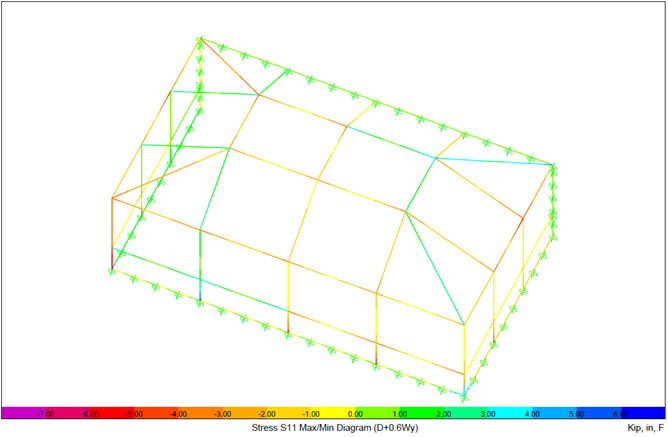Click the orange-red swatch between -5.00 and -4.00
The image size is (668, 437).
[x=156, y=413]
